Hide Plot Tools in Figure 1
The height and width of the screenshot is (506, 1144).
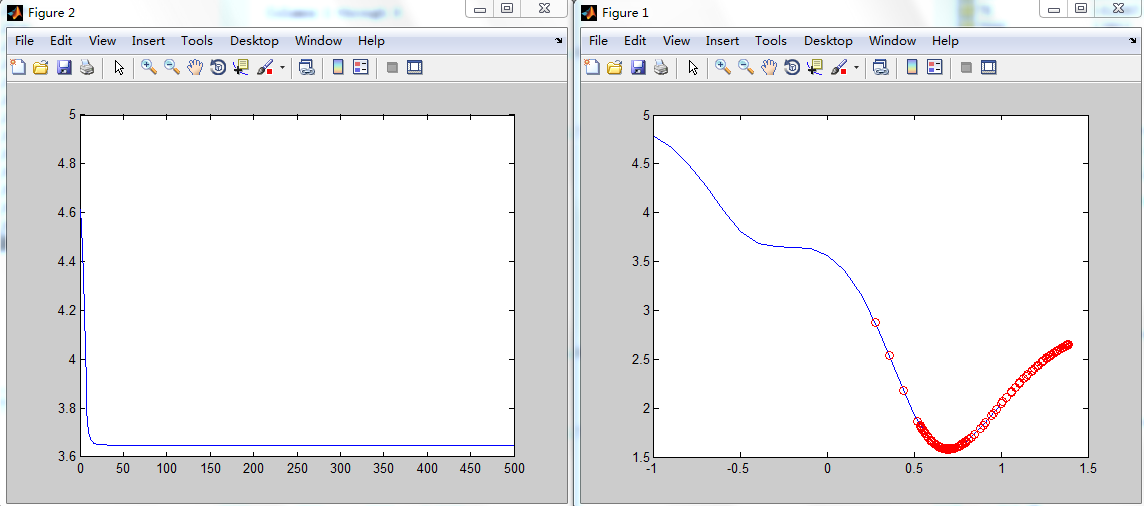(966, 68)
